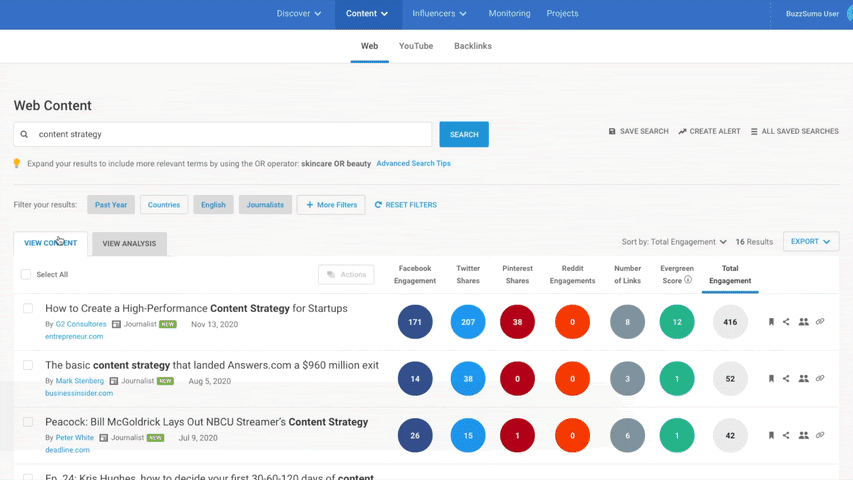The image size is (853, 480).
Task: Click the Save Search icon
Action: pos(612,132)
